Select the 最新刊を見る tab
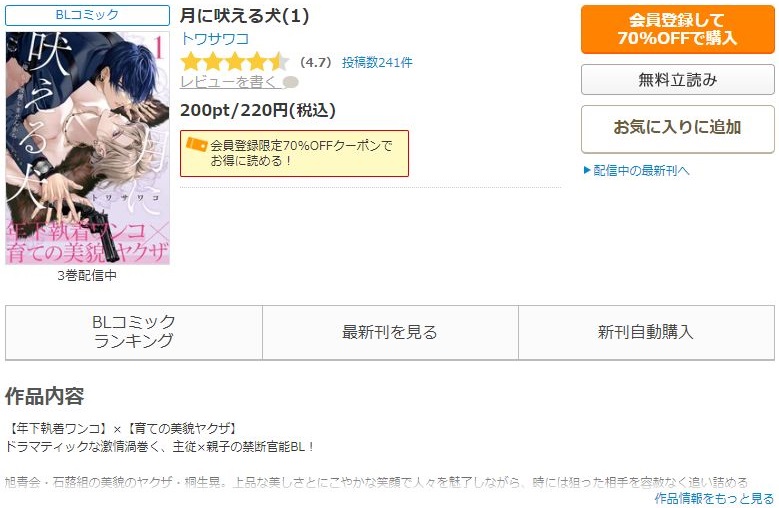 coord(390,332)
